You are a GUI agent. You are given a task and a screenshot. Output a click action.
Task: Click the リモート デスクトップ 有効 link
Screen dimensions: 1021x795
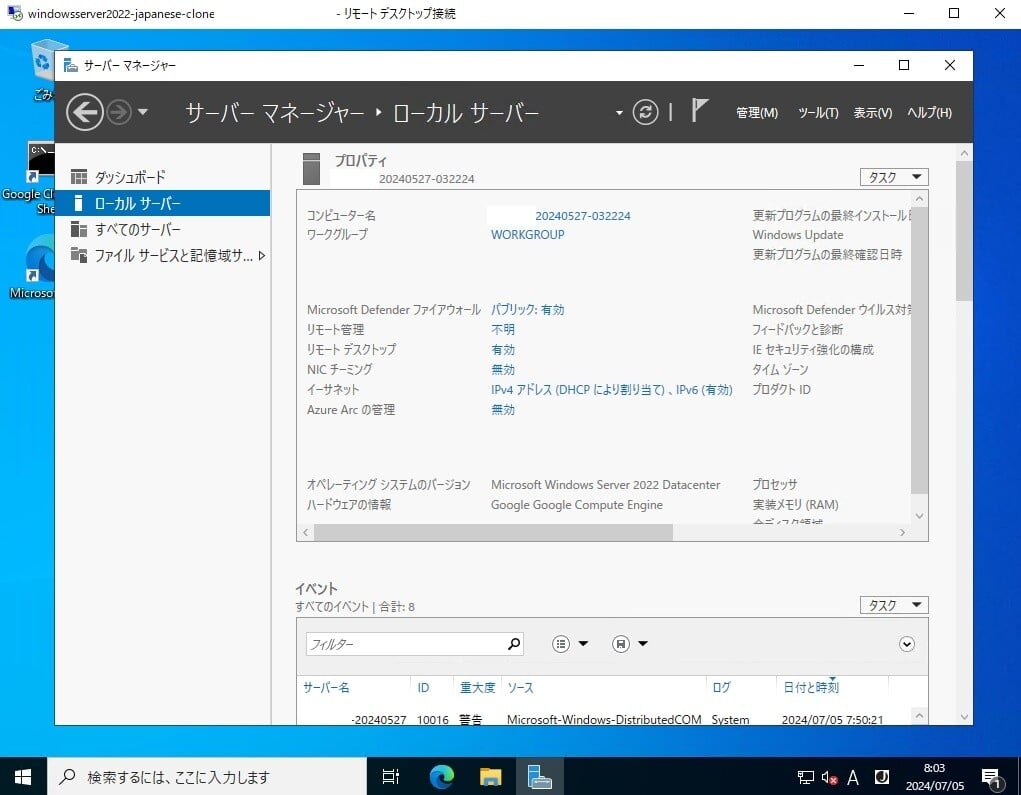[x=503, y=350]
